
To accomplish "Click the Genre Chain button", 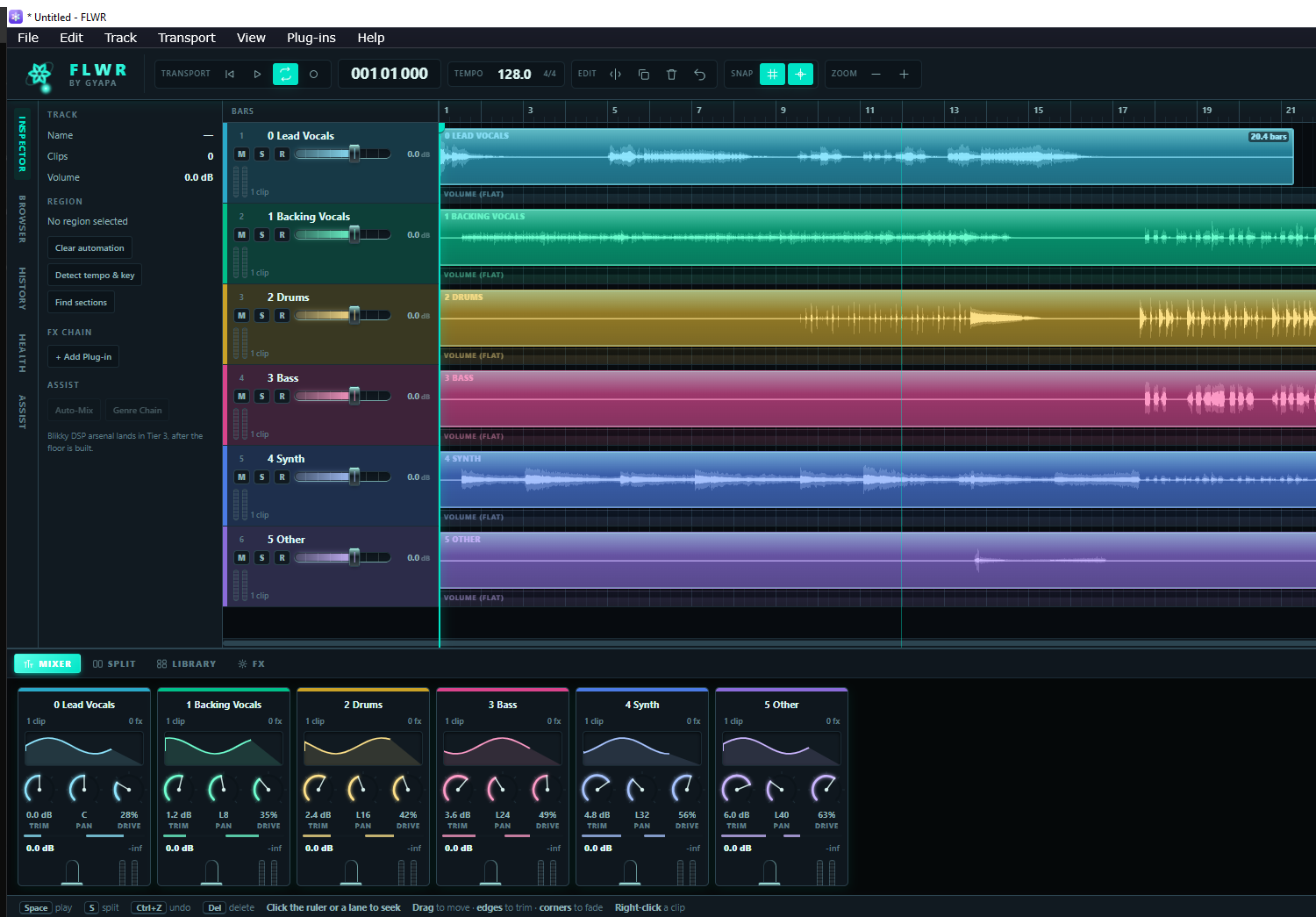I will (137, 411).
